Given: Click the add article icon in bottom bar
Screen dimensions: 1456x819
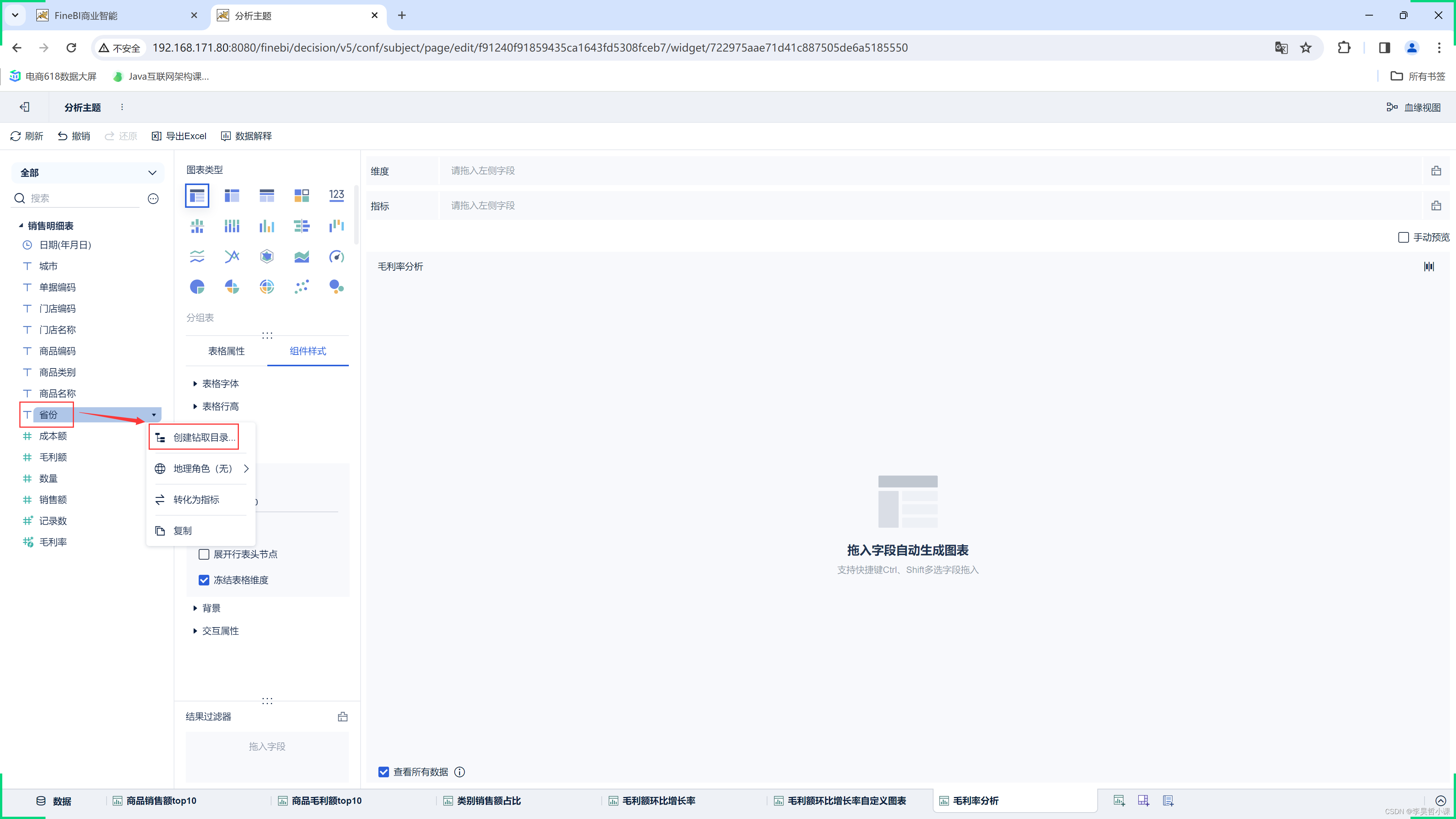Looking at the screenshot, I should point(1168,800).
